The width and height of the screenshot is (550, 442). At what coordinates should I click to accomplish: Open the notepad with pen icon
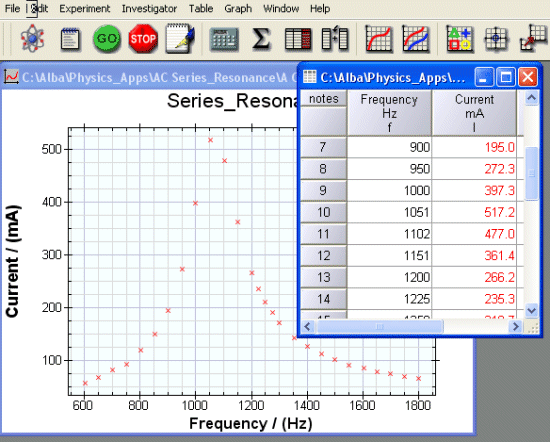(180, 38)
